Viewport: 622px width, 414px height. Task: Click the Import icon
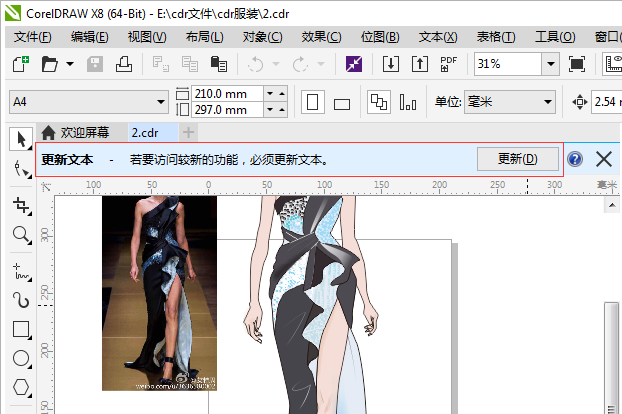391,64
